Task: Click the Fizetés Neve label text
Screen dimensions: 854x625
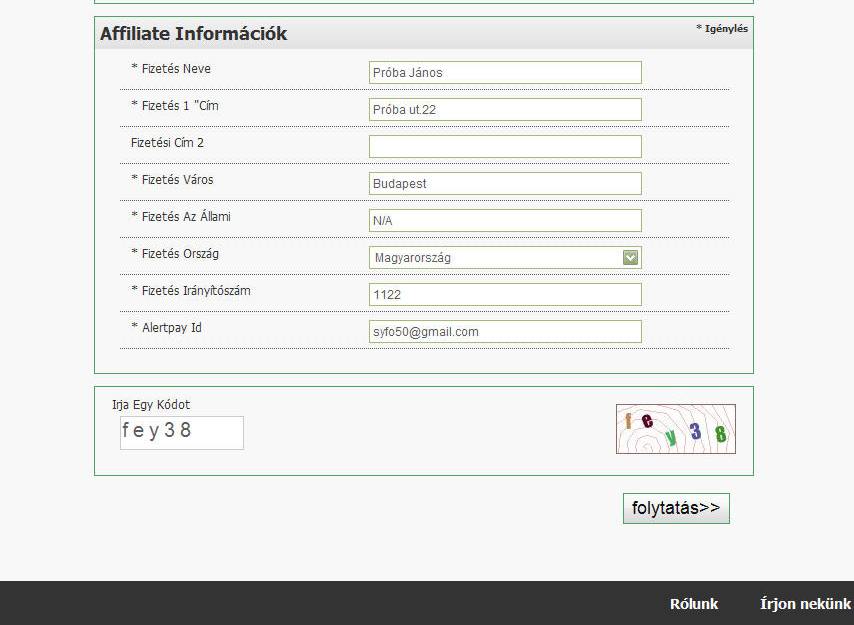Action: point(171,69)
